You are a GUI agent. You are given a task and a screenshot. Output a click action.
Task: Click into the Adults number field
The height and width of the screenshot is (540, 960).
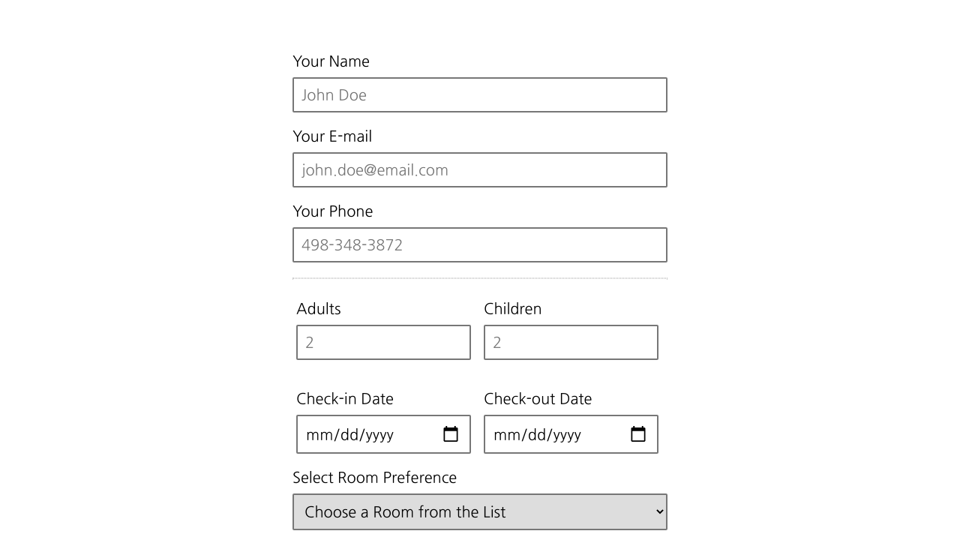coord(383,342)
